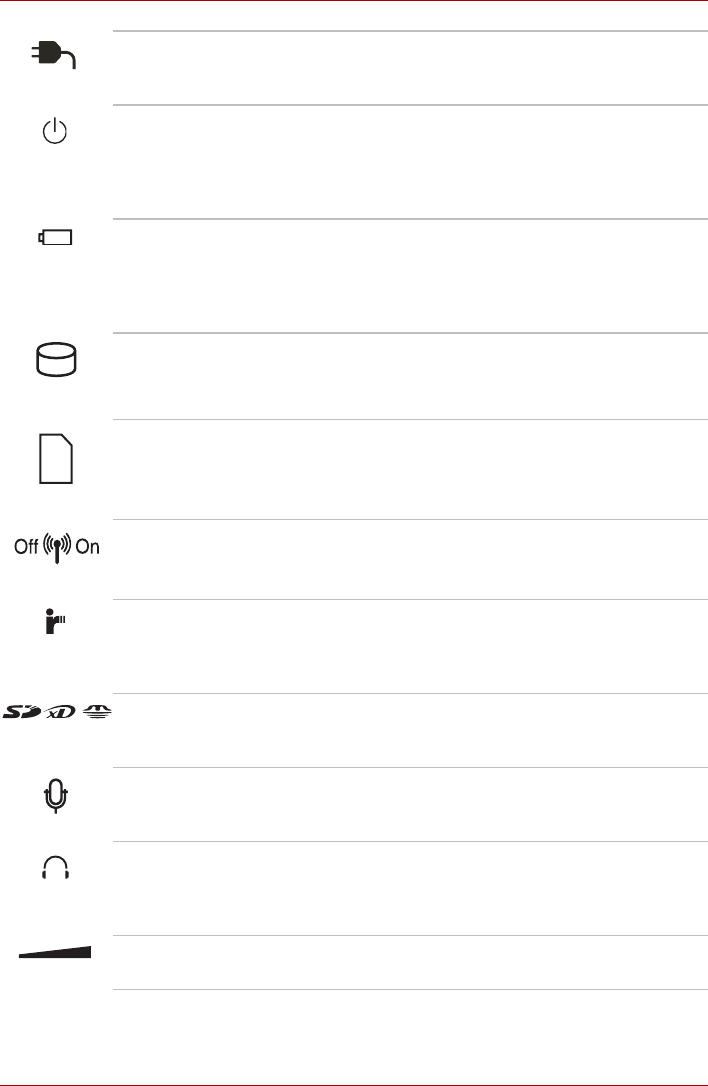Select the battery indicator icon

(x=55, y=238)
